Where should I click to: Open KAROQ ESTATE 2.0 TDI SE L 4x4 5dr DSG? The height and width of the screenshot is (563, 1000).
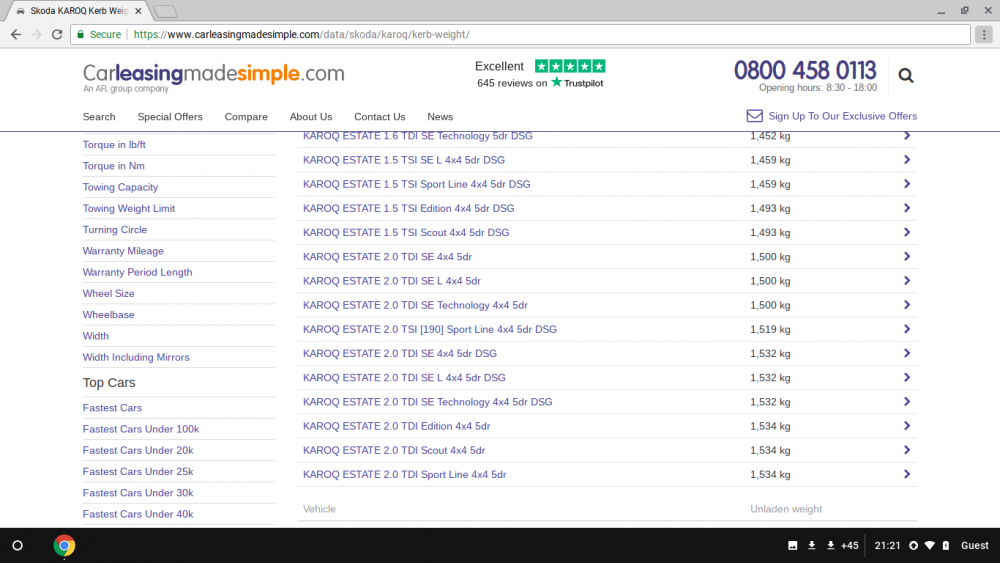(x=404, y=378)
